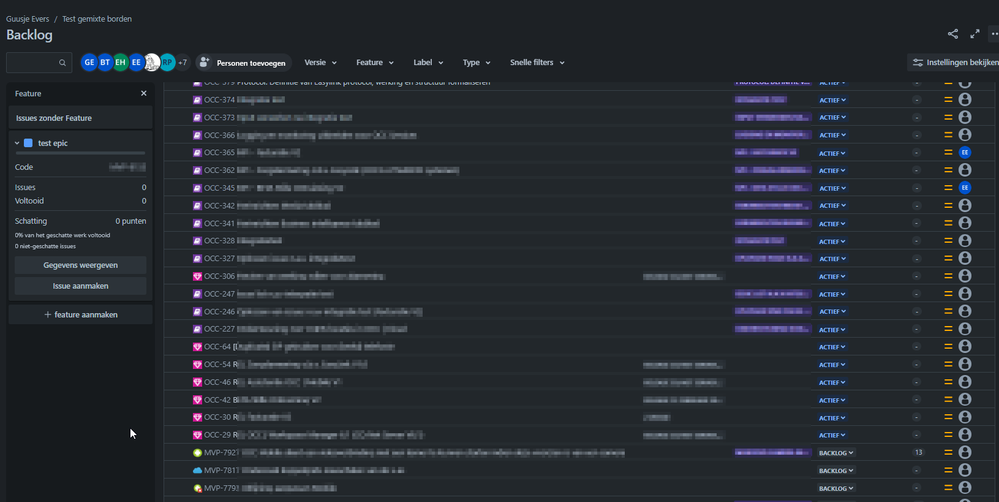The height and width of the screenshot is (502, 999).
Task: Open the BACKLOG status dropdown on MVP-7793
Action: tap(836, 489)
